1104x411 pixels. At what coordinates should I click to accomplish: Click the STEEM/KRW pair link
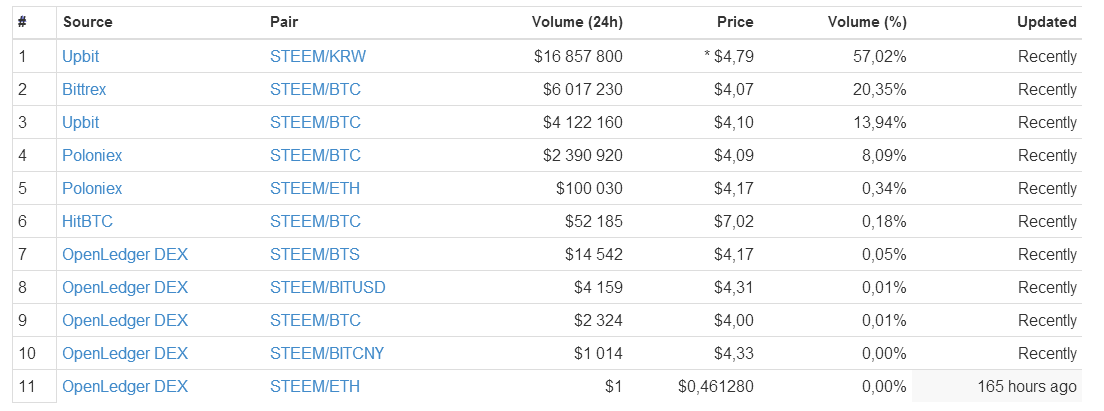pos(318,56)
